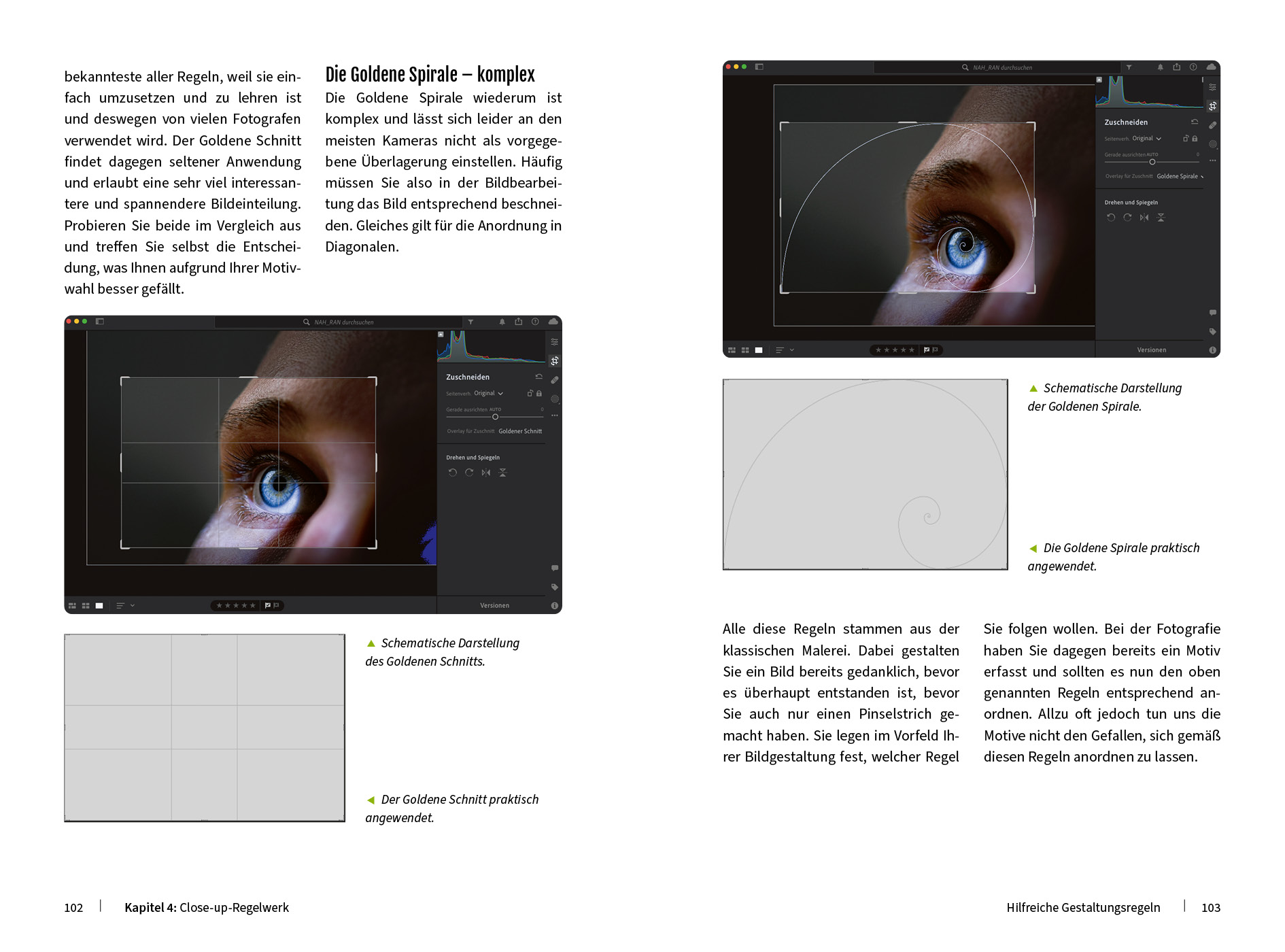
Task: Click the filter funnel in the Goldener Schnitt window
Action: (x=470, y=322)
